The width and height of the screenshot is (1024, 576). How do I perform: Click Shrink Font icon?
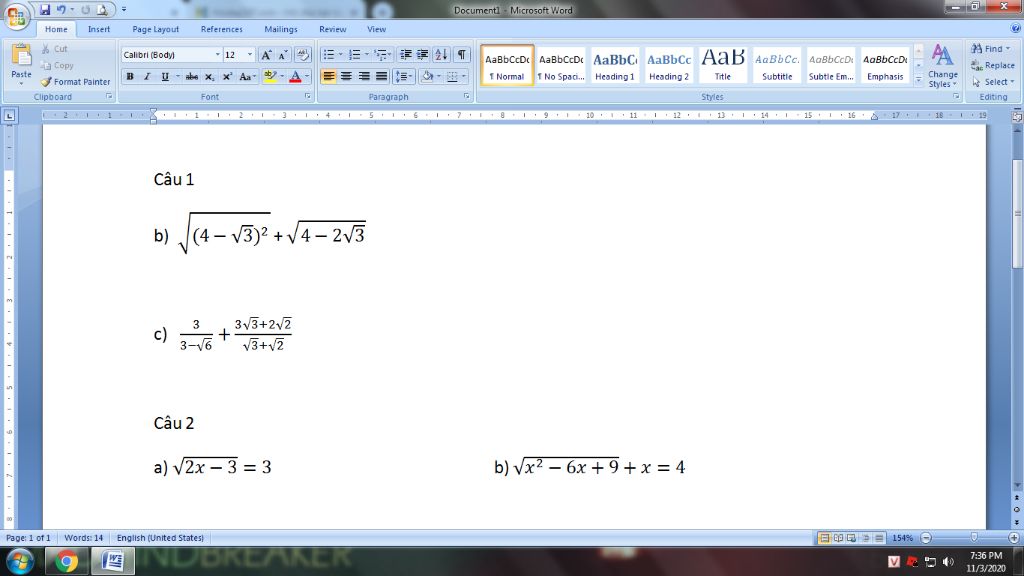tap(283, 55)
